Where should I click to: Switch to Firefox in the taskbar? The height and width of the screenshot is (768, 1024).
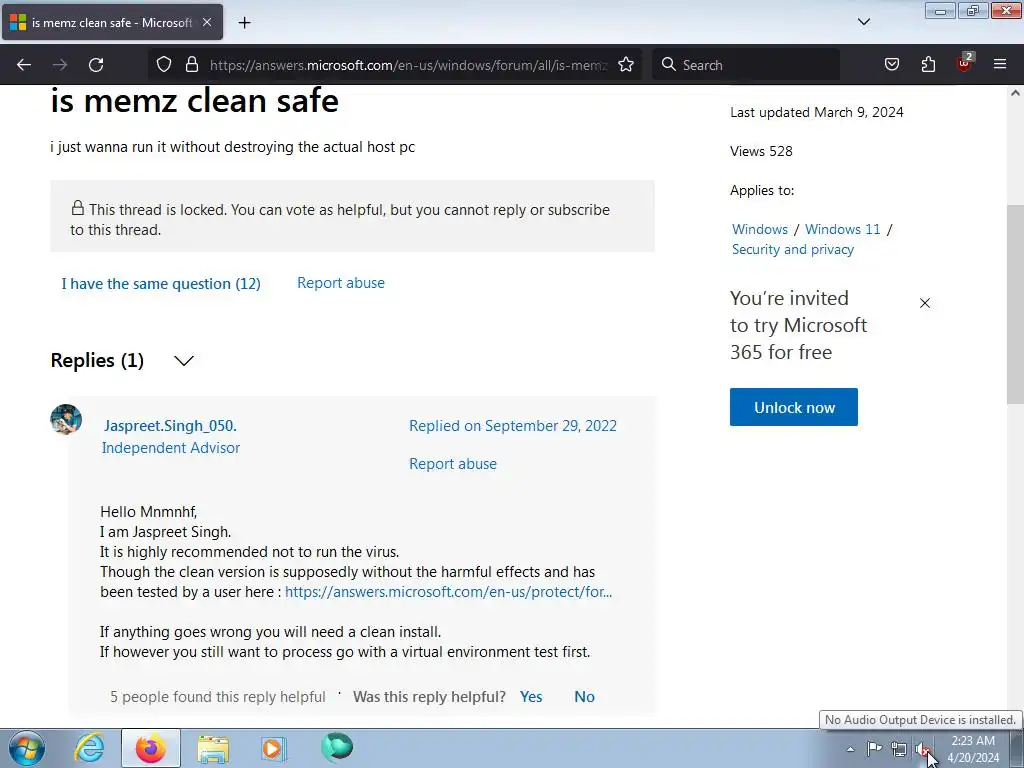tap(150, 748)
